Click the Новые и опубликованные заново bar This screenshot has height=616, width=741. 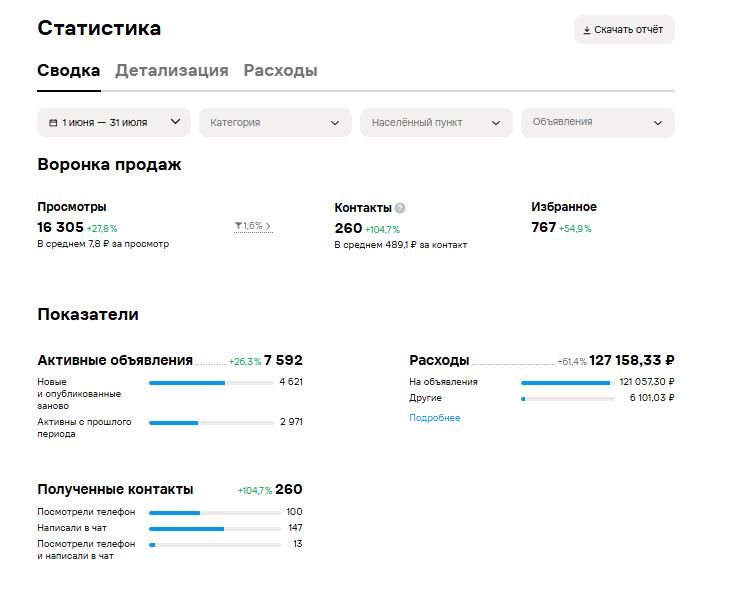coord(211,383)
